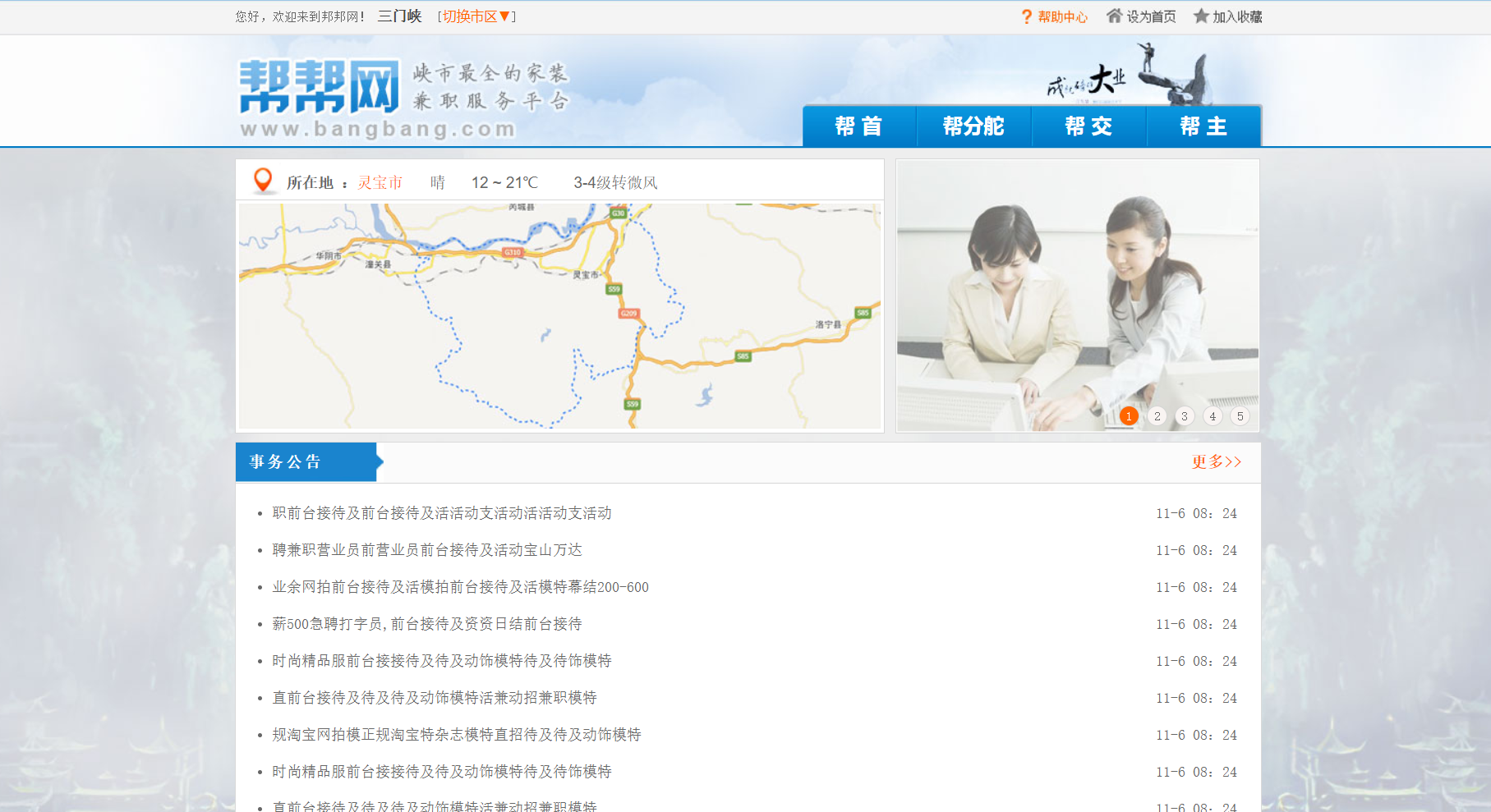Click the 设为首页 link
The image size is (1491, 812).
coord(1151,17)
